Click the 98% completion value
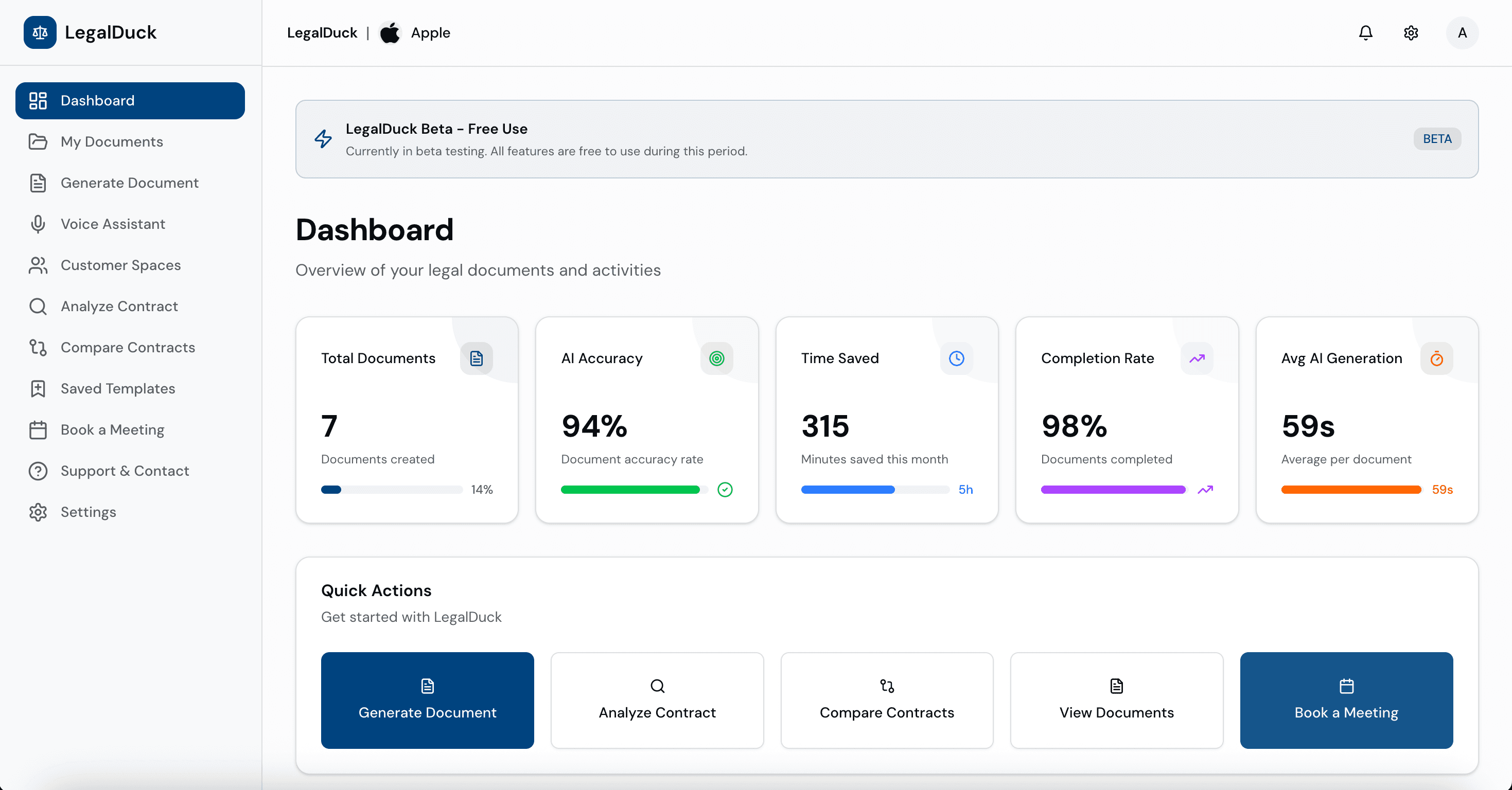 click(x=1074, y=426)
